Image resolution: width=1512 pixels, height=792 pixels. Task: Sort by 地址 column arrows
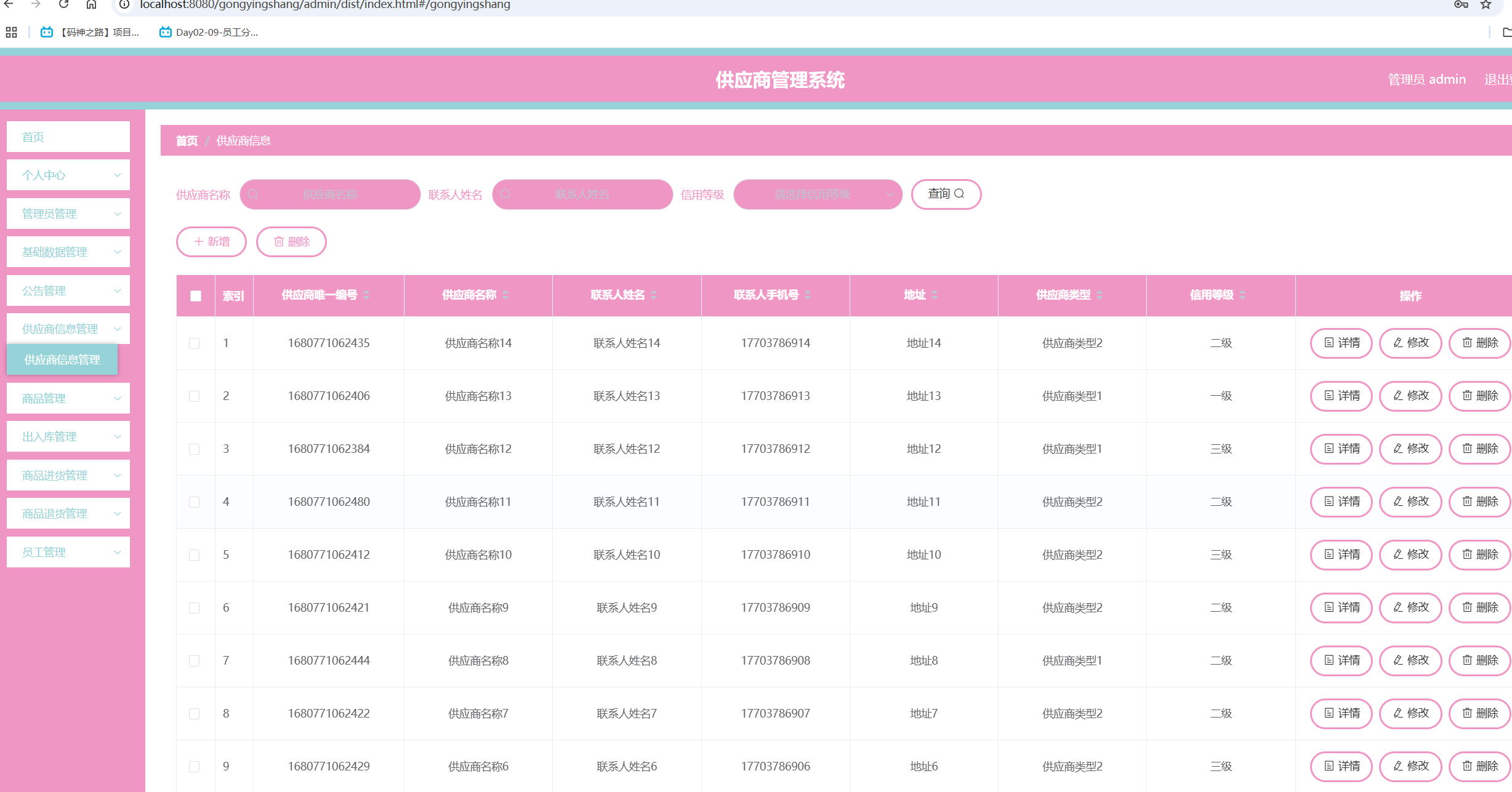tap(935, 295)
